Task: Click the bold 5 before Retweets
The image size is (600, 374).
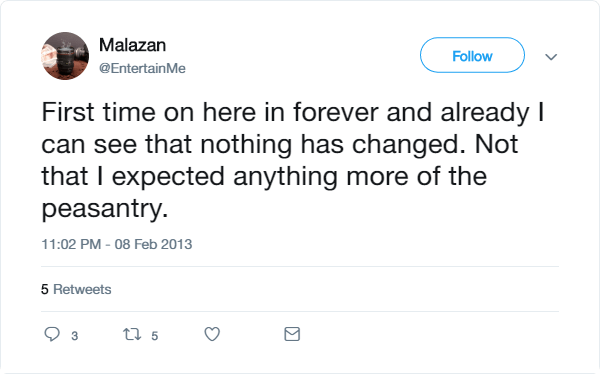Action: pyautogui.click(x=45, y=289)
